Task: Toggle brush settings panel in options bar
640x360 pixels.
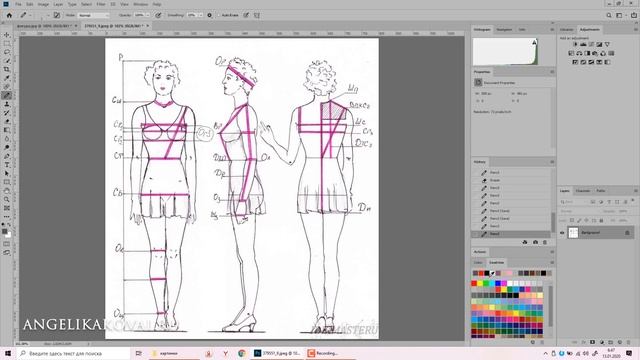Action: 57,15
